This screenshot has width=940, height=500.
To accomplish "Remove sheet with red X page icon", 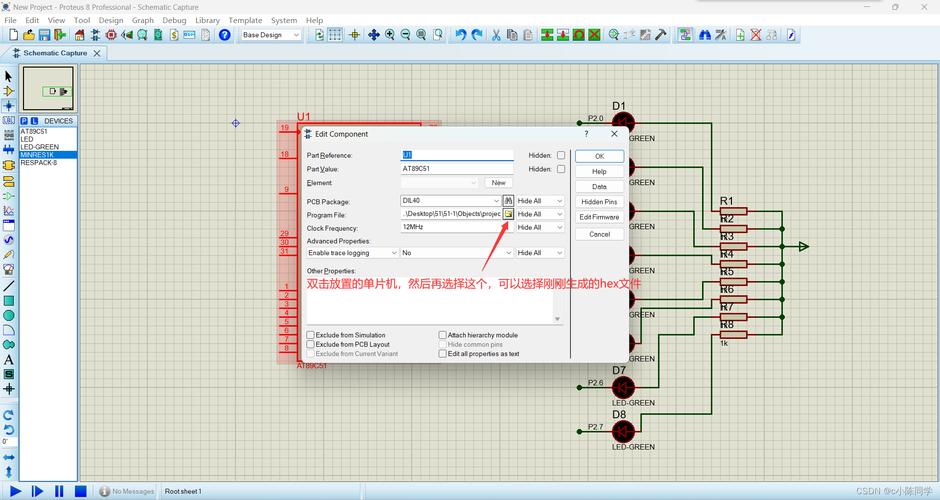I will (756, 35).
